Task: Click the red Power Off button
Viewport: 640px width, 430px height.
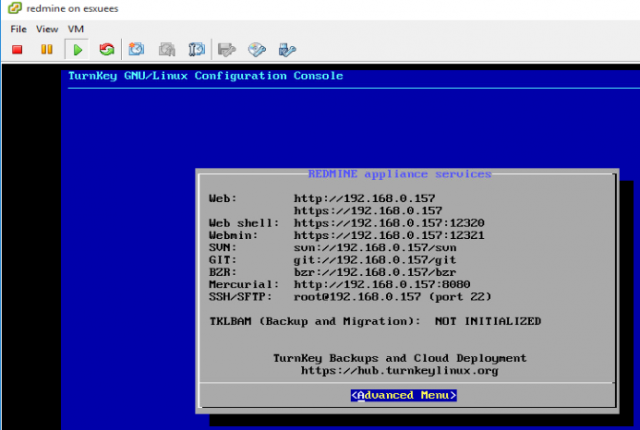Action: 17,50
